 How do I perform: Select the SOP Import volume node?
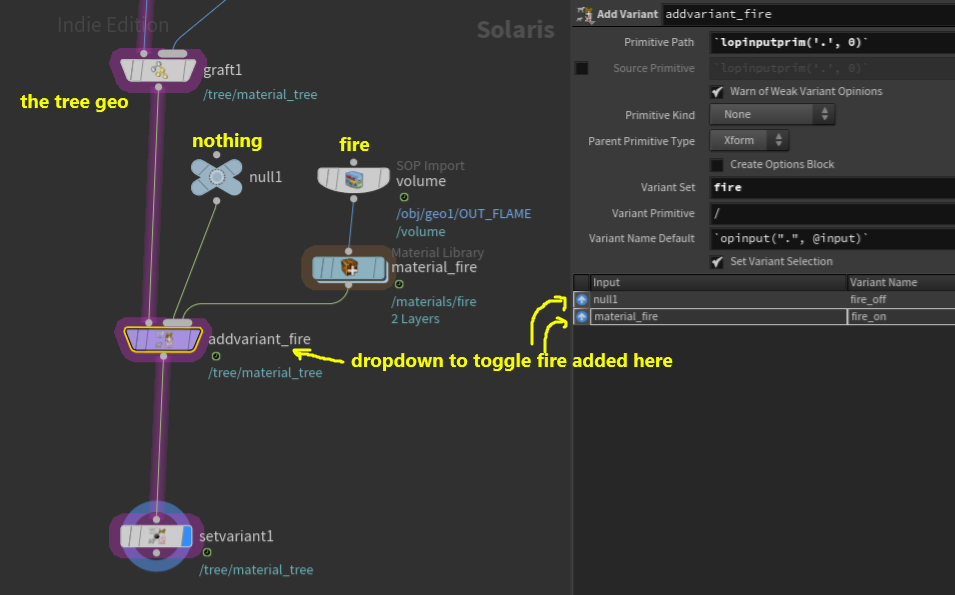pos(353,179)
